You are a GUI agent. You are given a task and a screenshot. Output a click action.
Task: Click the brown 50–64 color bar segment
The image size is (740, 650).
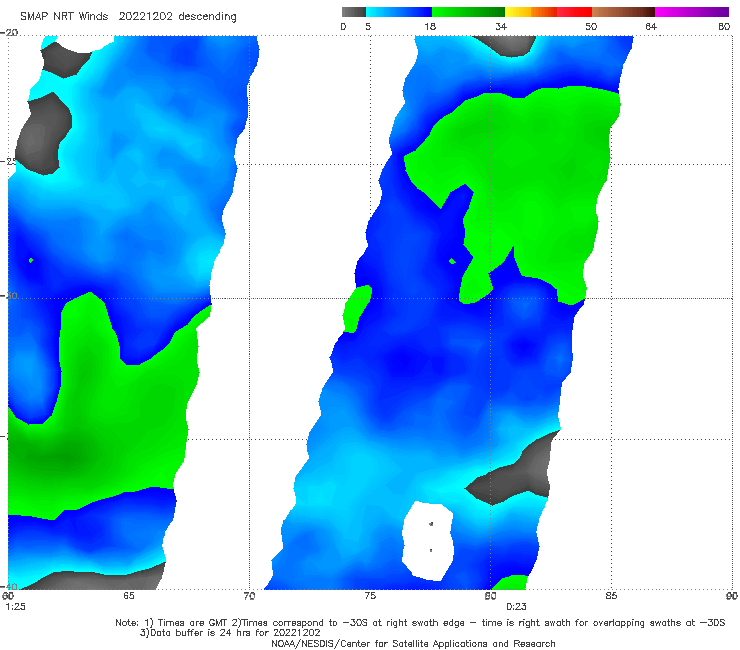623,12
